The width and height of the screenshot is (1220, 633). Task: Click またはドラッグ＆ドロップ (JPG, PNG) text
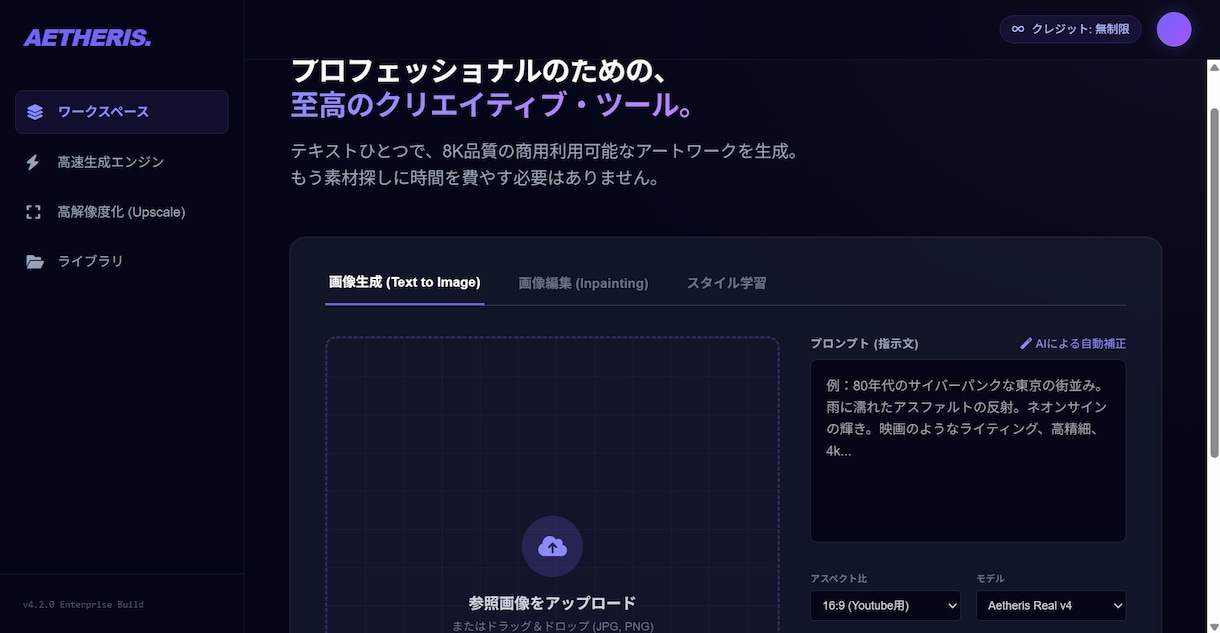click(x=552, y=626)
